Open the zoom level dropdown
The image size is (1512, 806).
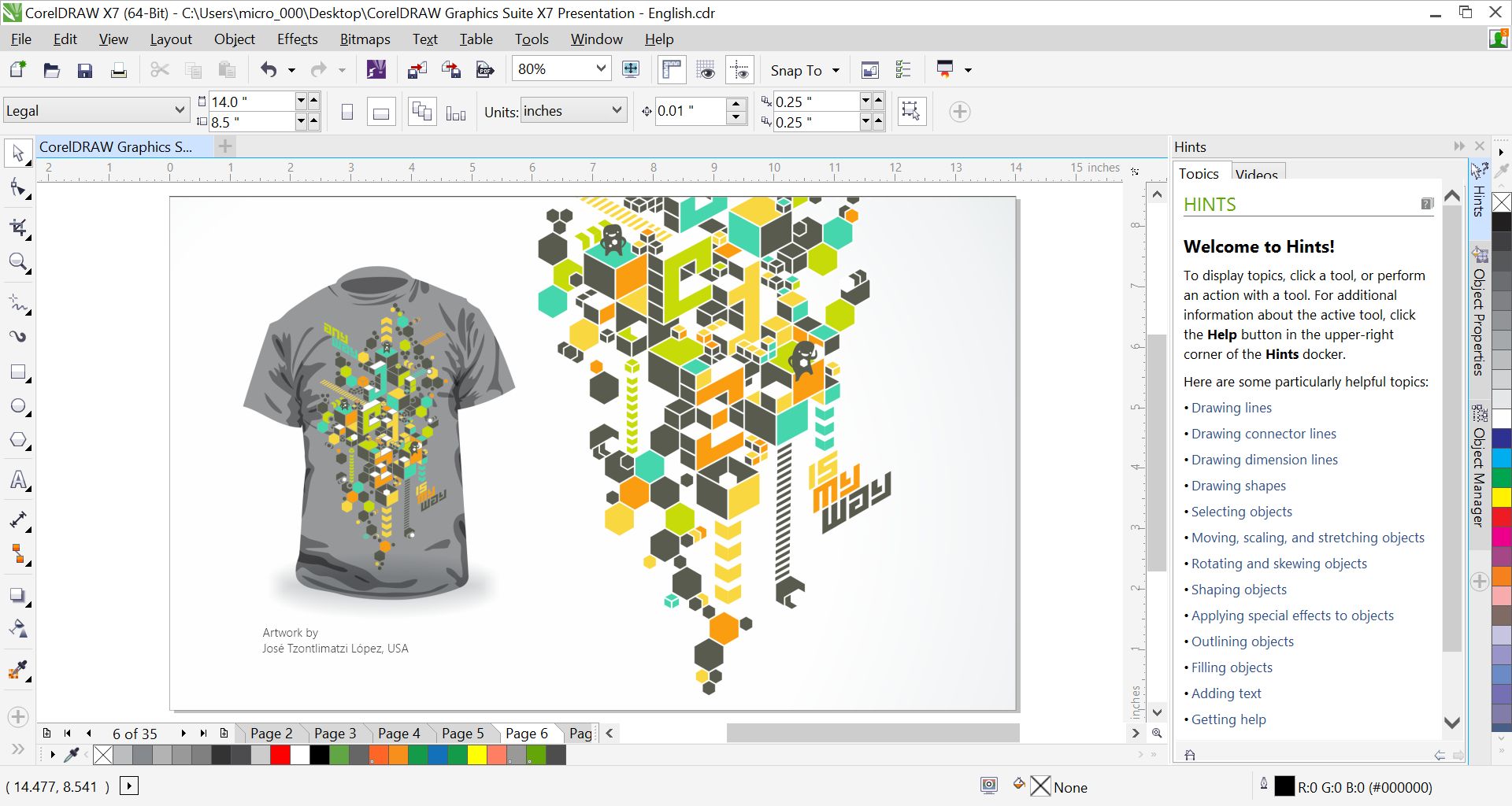(x=600, y=68)
